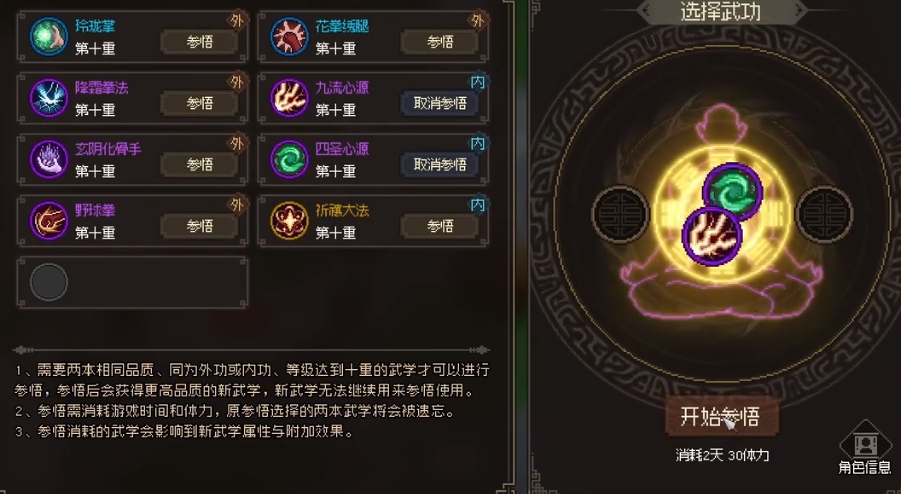The height and width of the screenshot is (494, 901).
Task: Toggle 取消参悟 for 四圣心源
Action: [x=440, y=165]
